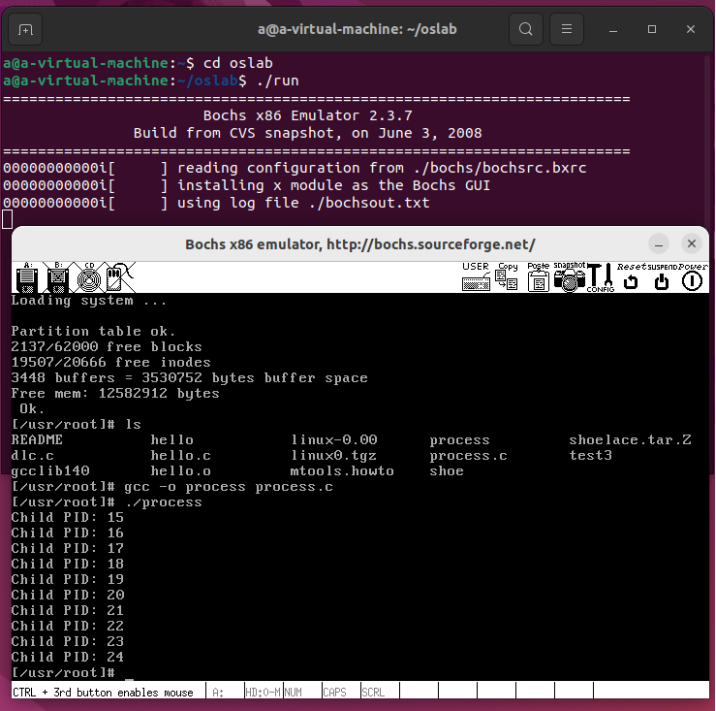Take a snapshot with the camera icon
The width and height of the screenshot is (716, 711).
tap(569, 277)
